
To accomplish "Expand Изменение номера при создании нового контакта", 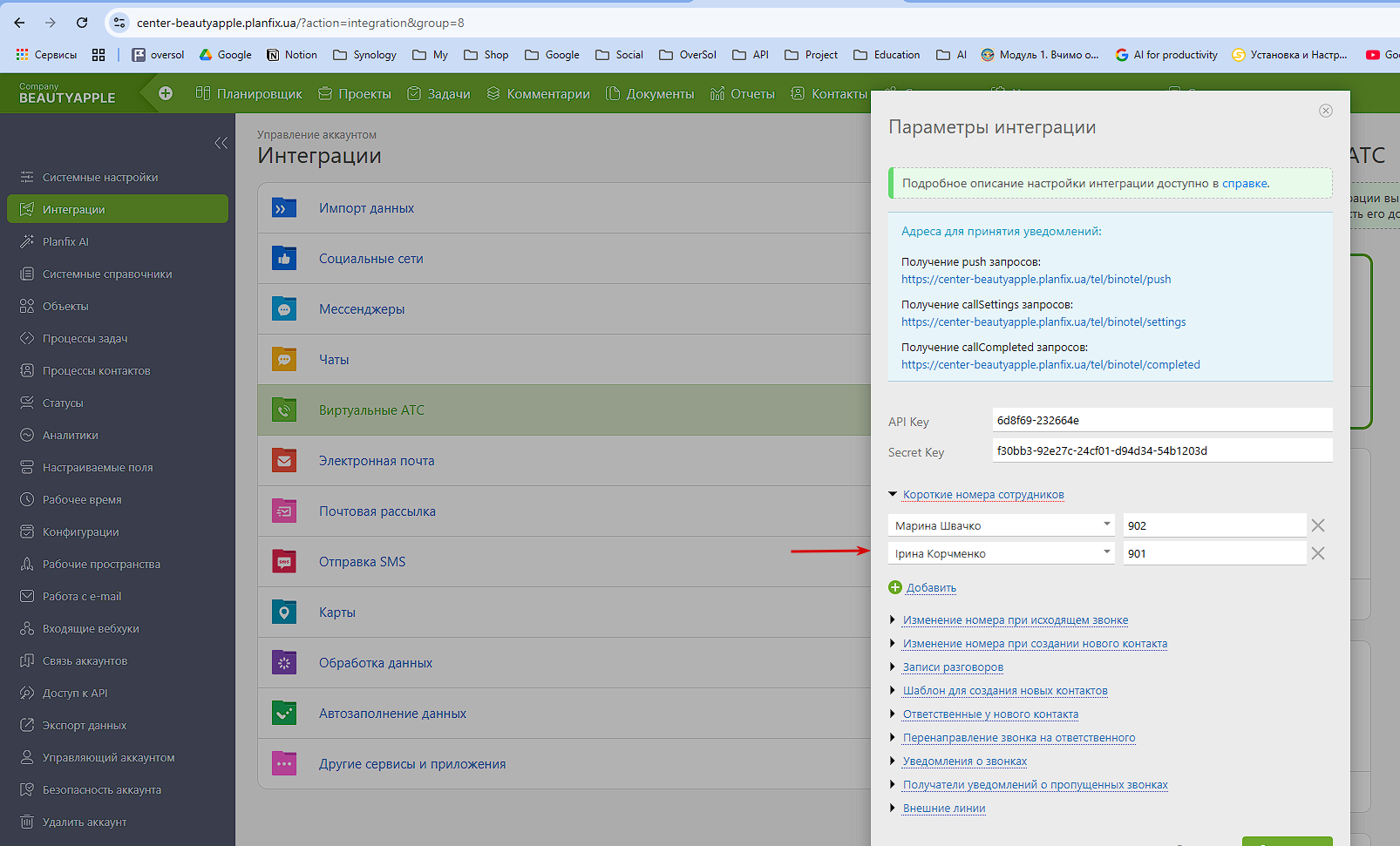I will click(1035, 644).
